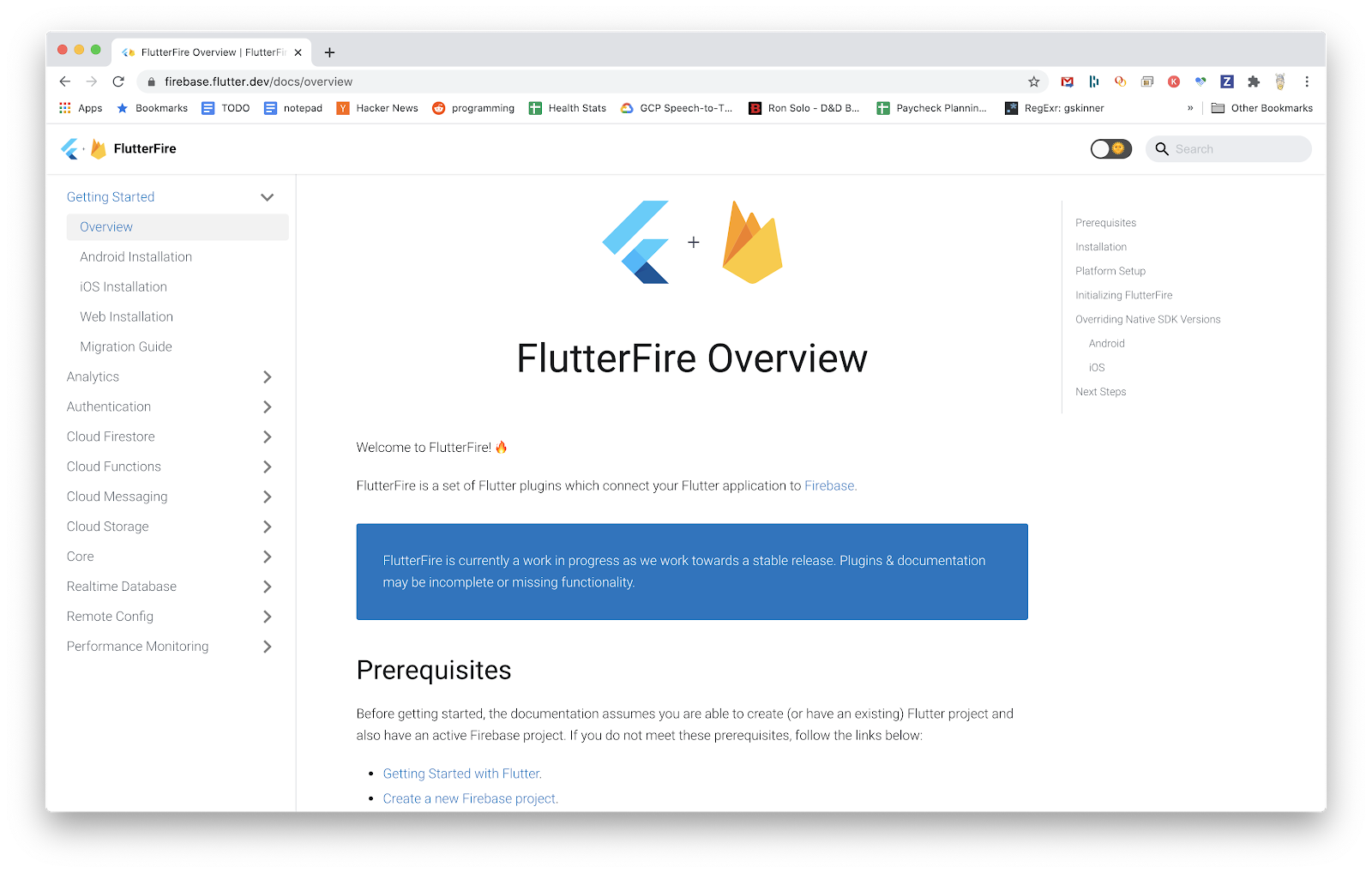Expand the Core section
The image size is (1372, 873).
267,557
